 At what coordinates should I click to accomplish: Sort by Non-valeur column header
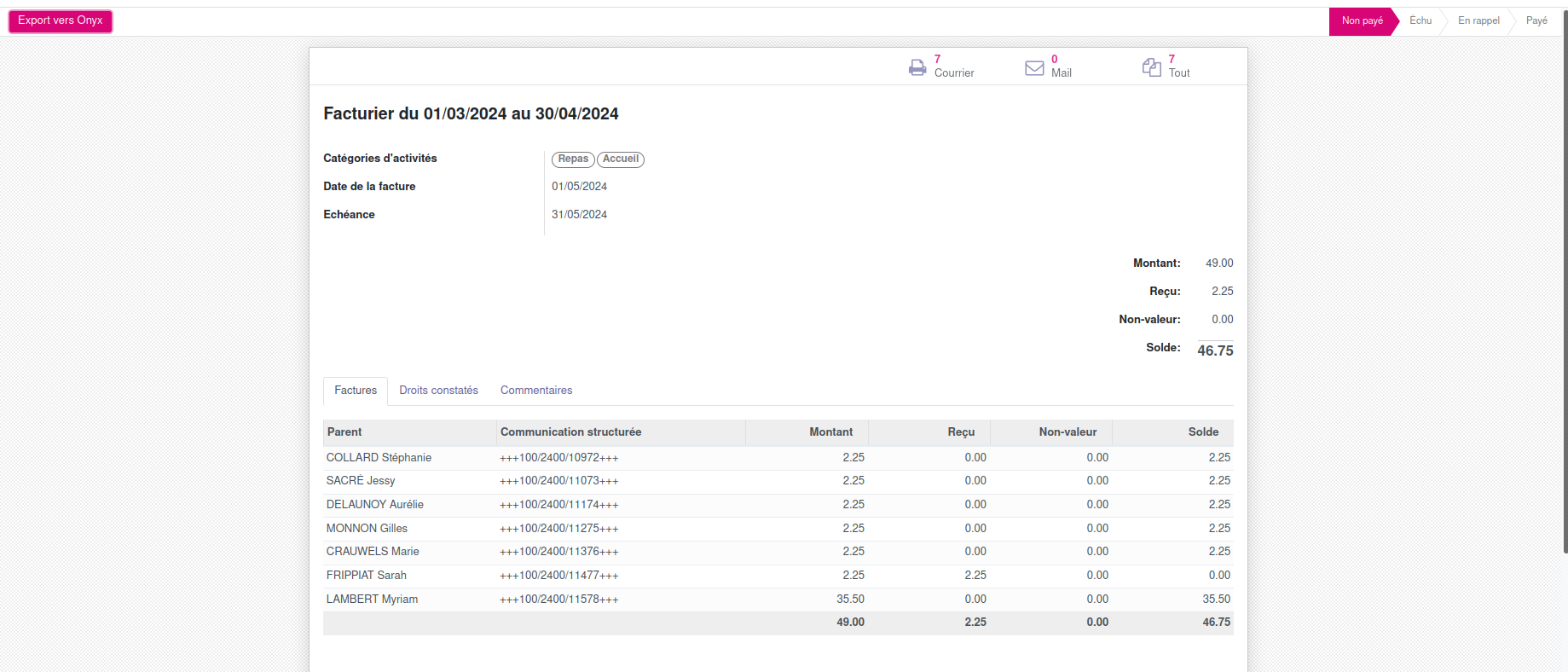pos(1051,432)
